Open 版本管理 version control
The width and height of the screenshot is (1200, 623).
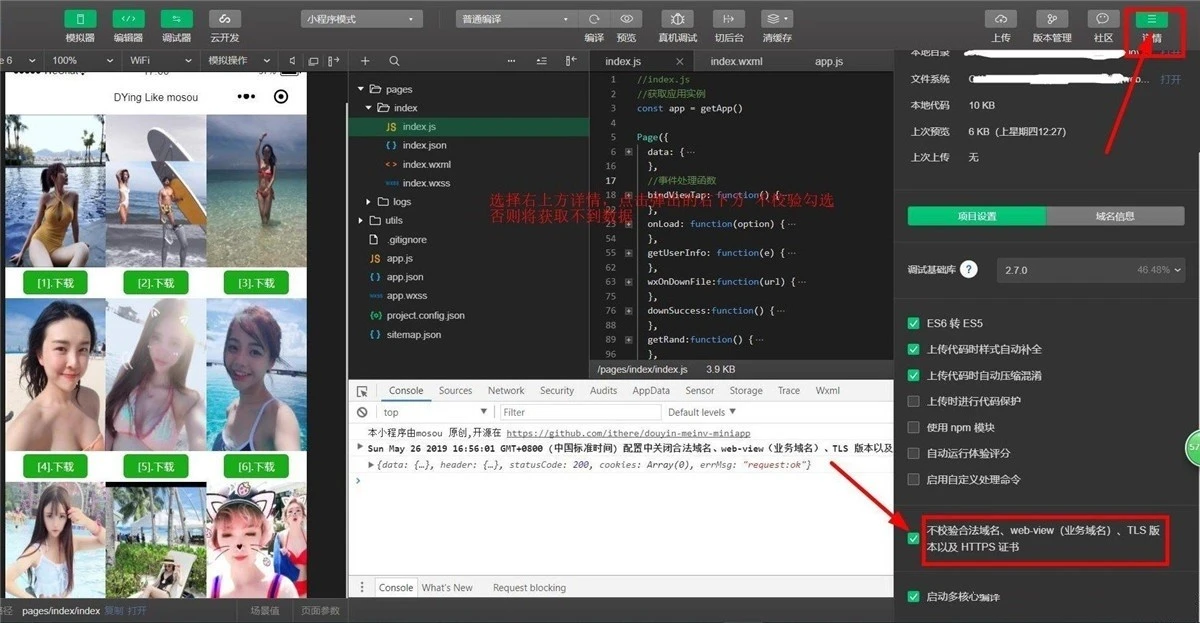point(1051,19)
